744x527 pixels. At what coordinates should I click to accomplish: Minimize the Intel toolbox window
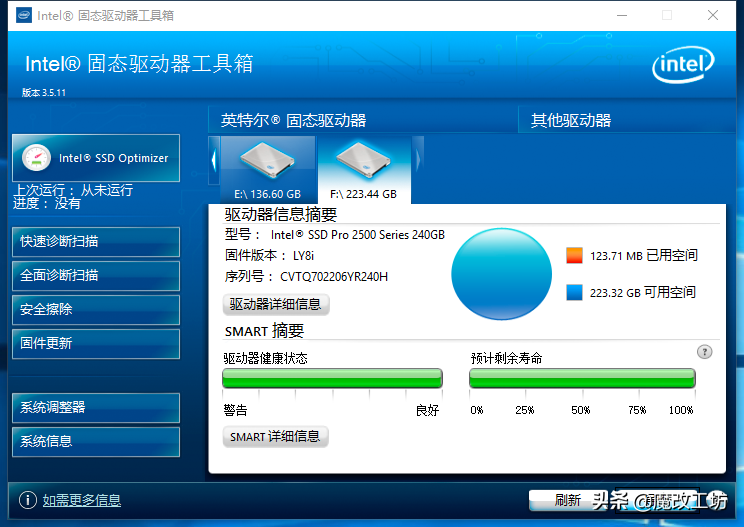point(622,15)
